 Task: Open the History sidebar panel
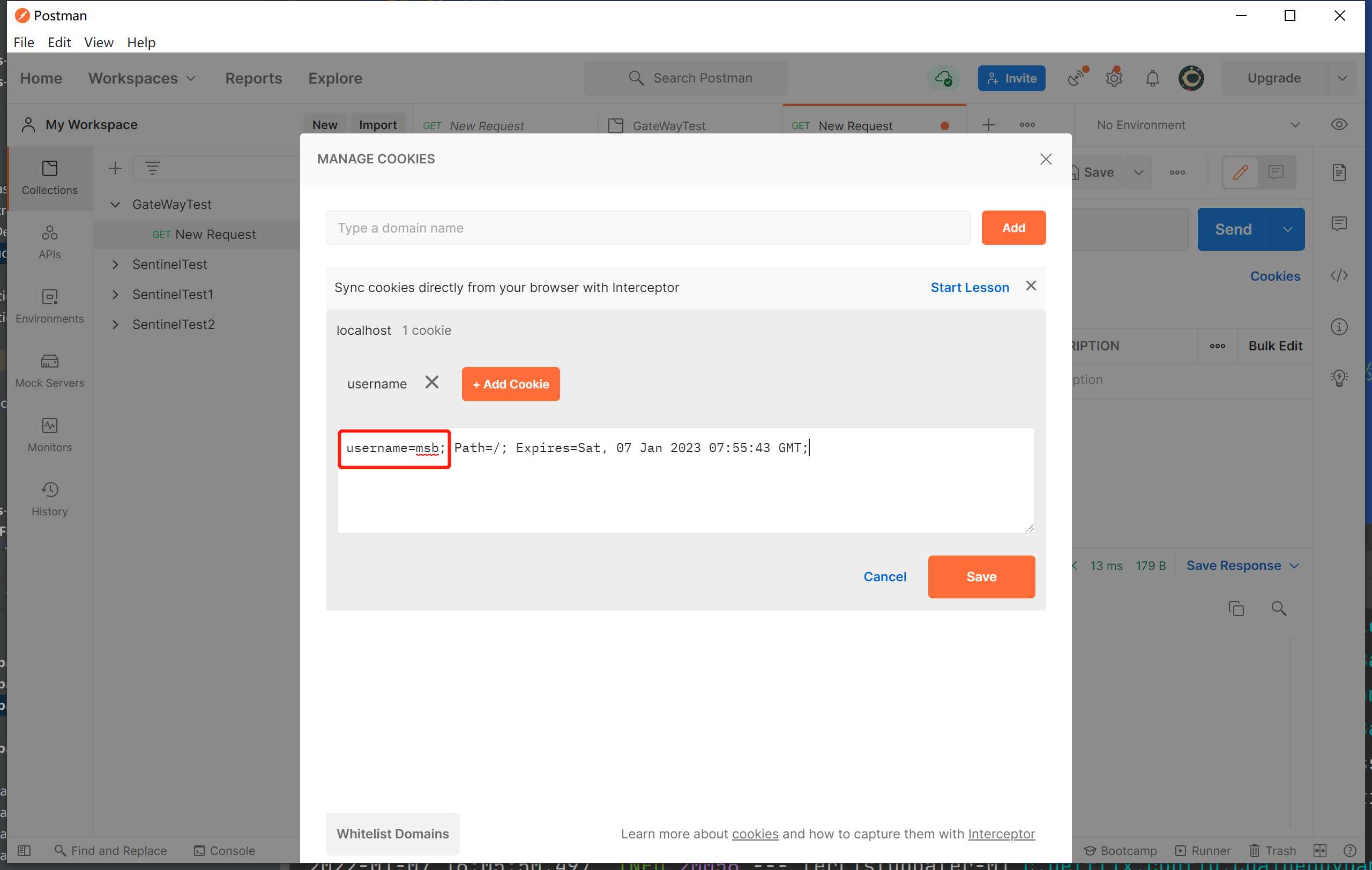[x=49, y=499]
